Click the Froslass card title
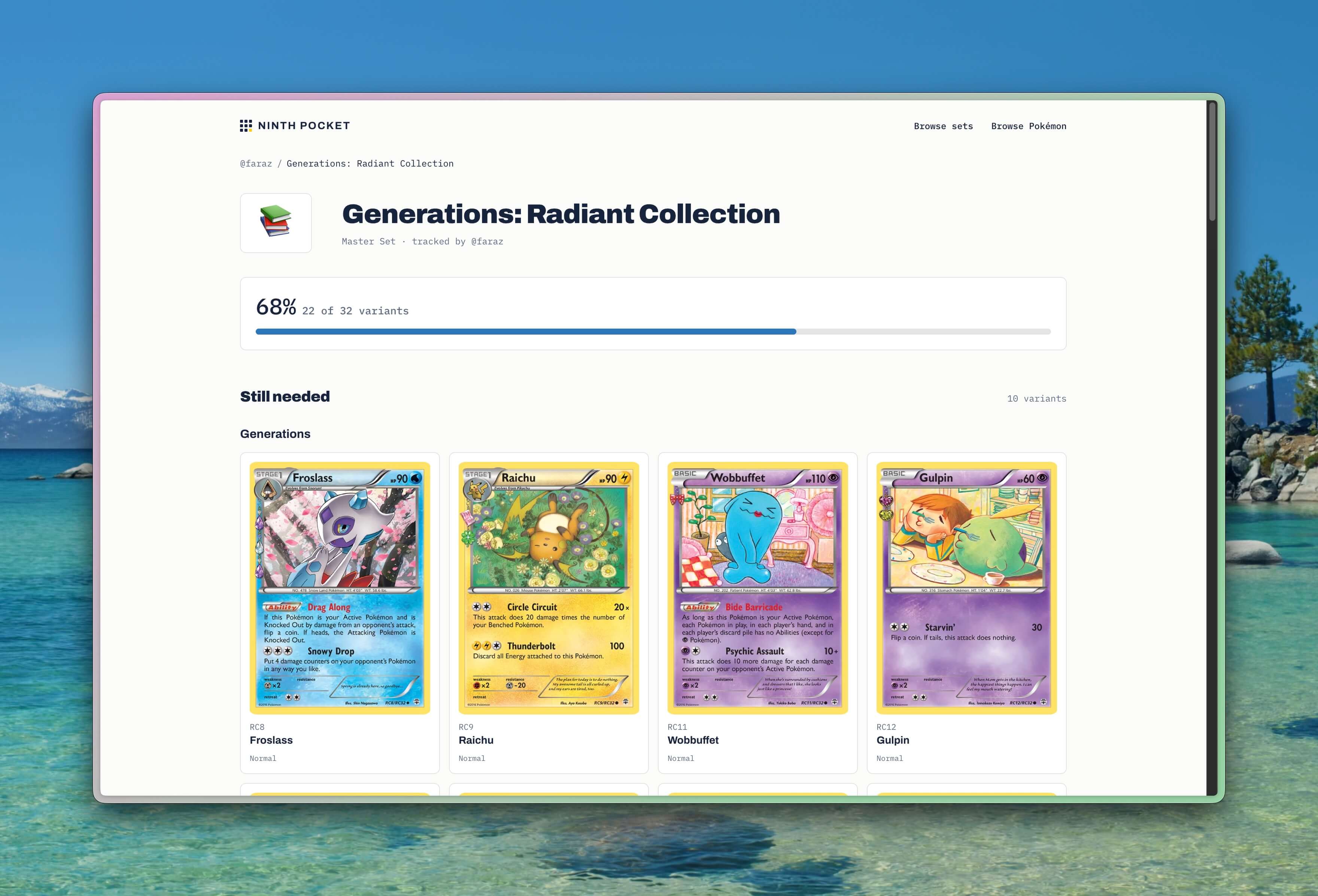 (x=271, y=740)
